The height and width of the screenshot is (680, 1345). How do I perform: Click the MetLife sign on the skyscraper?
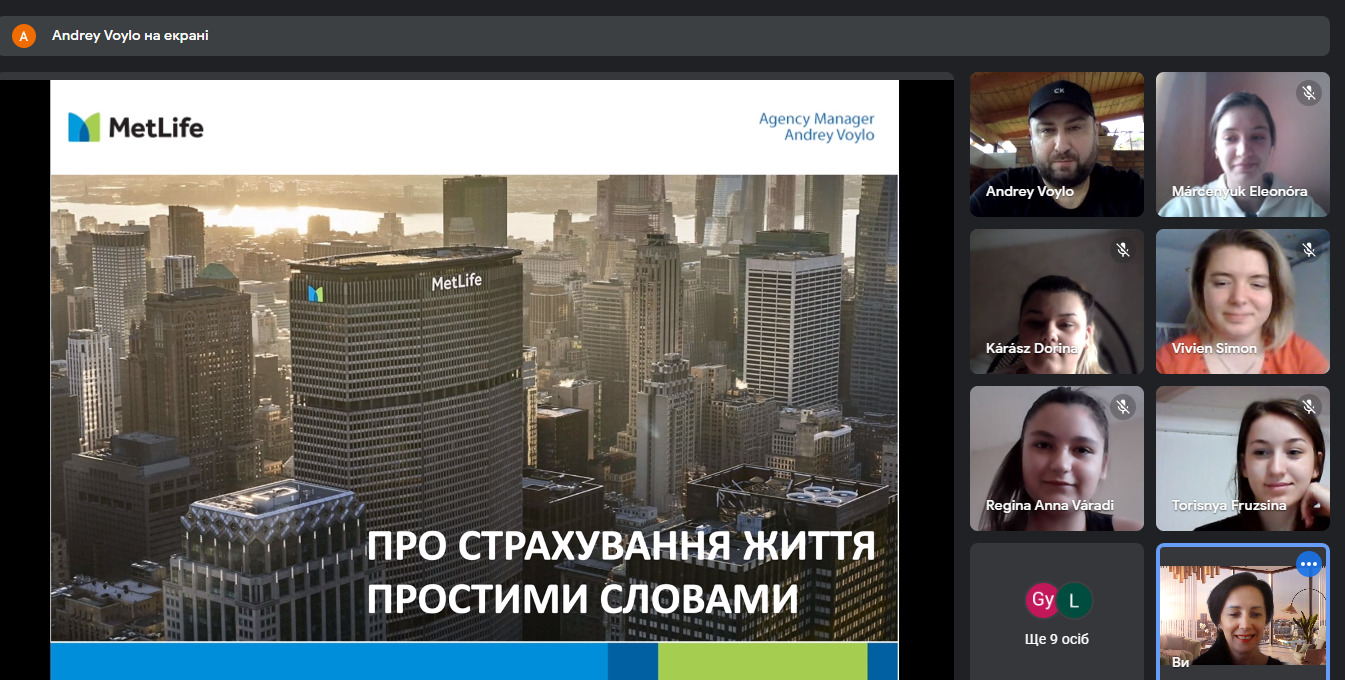tap(456, 283)
